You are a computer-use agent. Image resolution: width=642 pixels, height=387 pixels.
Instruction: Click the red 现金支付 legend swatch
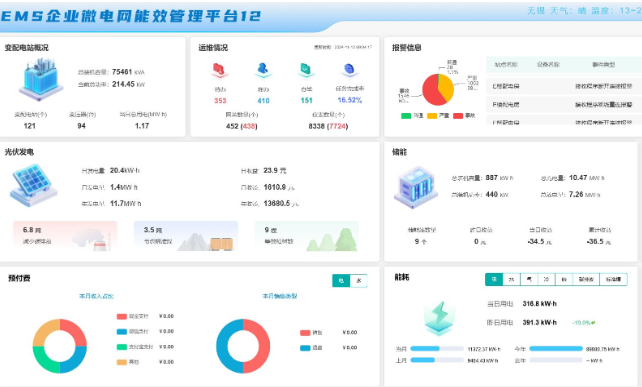pyautogui.click(x=122, y=316)
